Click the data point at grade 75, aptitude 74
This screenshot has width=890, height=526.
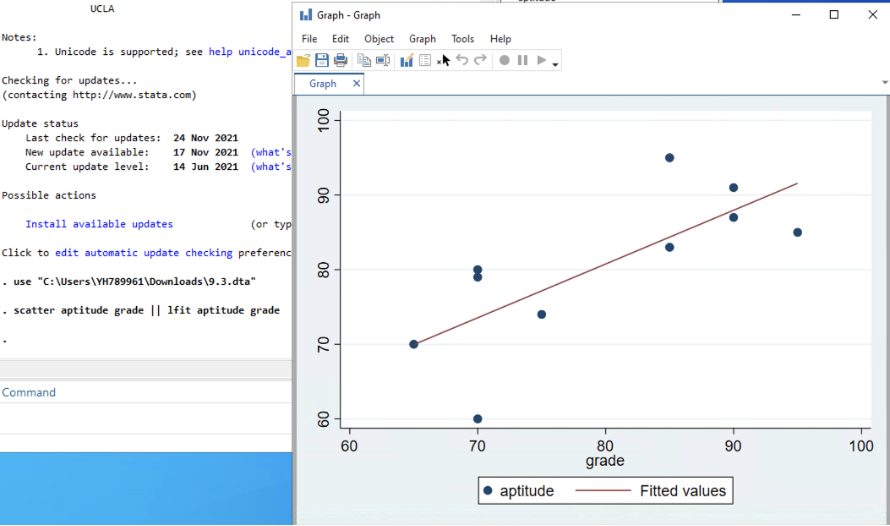click(x=541, y=314)
